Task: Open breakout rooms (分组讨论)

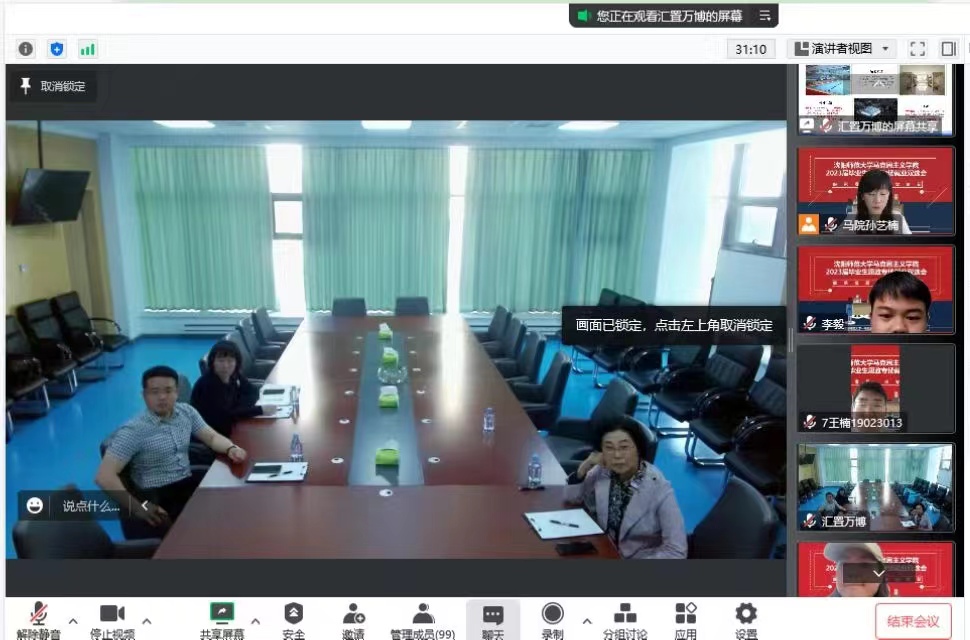Action: click(x=625, y=617)
